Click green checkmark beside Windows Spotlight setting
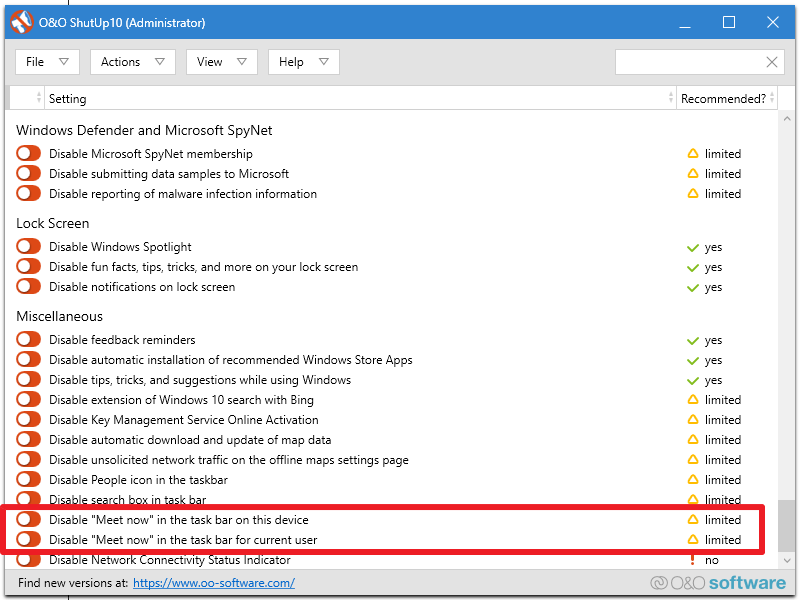Viewport: 800px width, 600px height. click(692, 247)
